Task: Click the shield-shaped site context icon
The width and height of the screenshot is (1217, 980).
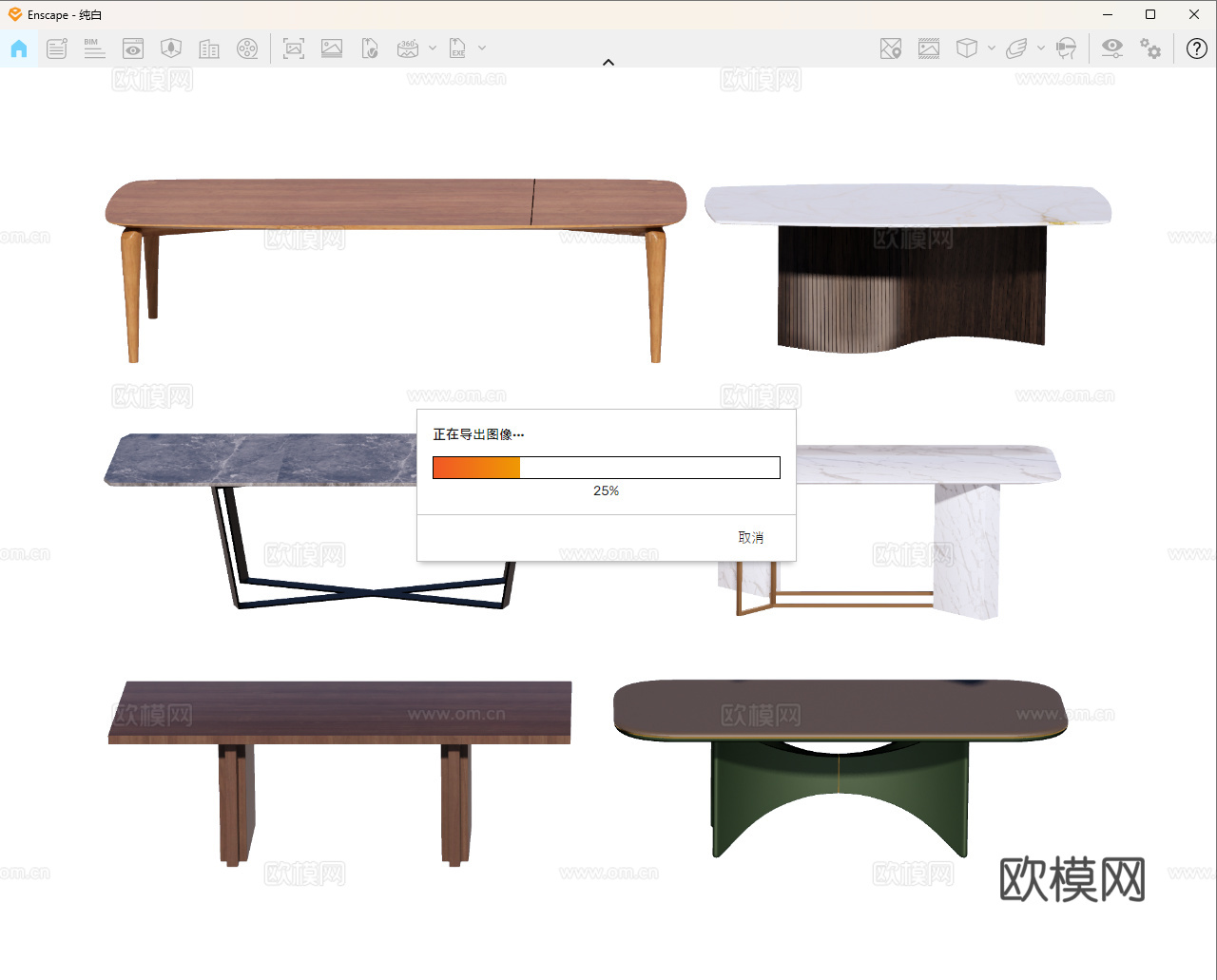Action: coord(171,48)
